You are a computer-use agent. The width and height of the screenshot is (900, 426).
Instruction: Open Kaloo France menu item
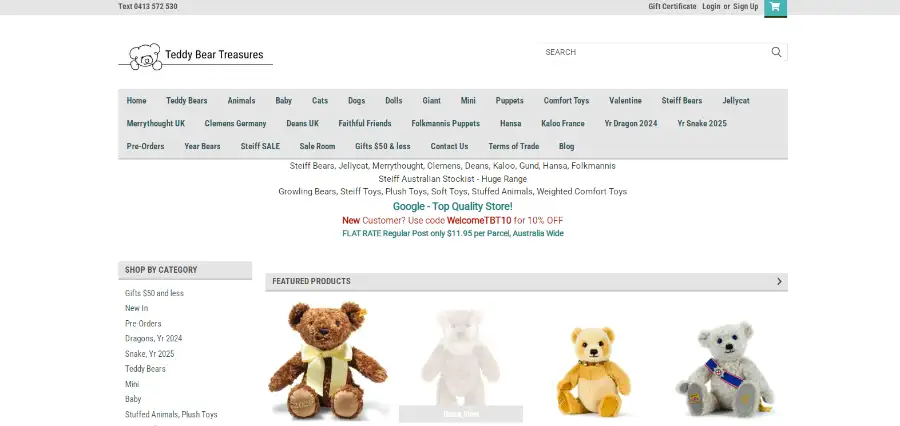(563, 123)
